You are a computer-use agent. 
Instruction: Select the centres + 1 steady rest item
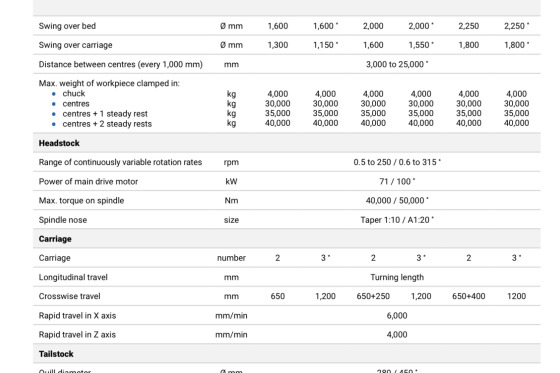[x=105, y=114]
